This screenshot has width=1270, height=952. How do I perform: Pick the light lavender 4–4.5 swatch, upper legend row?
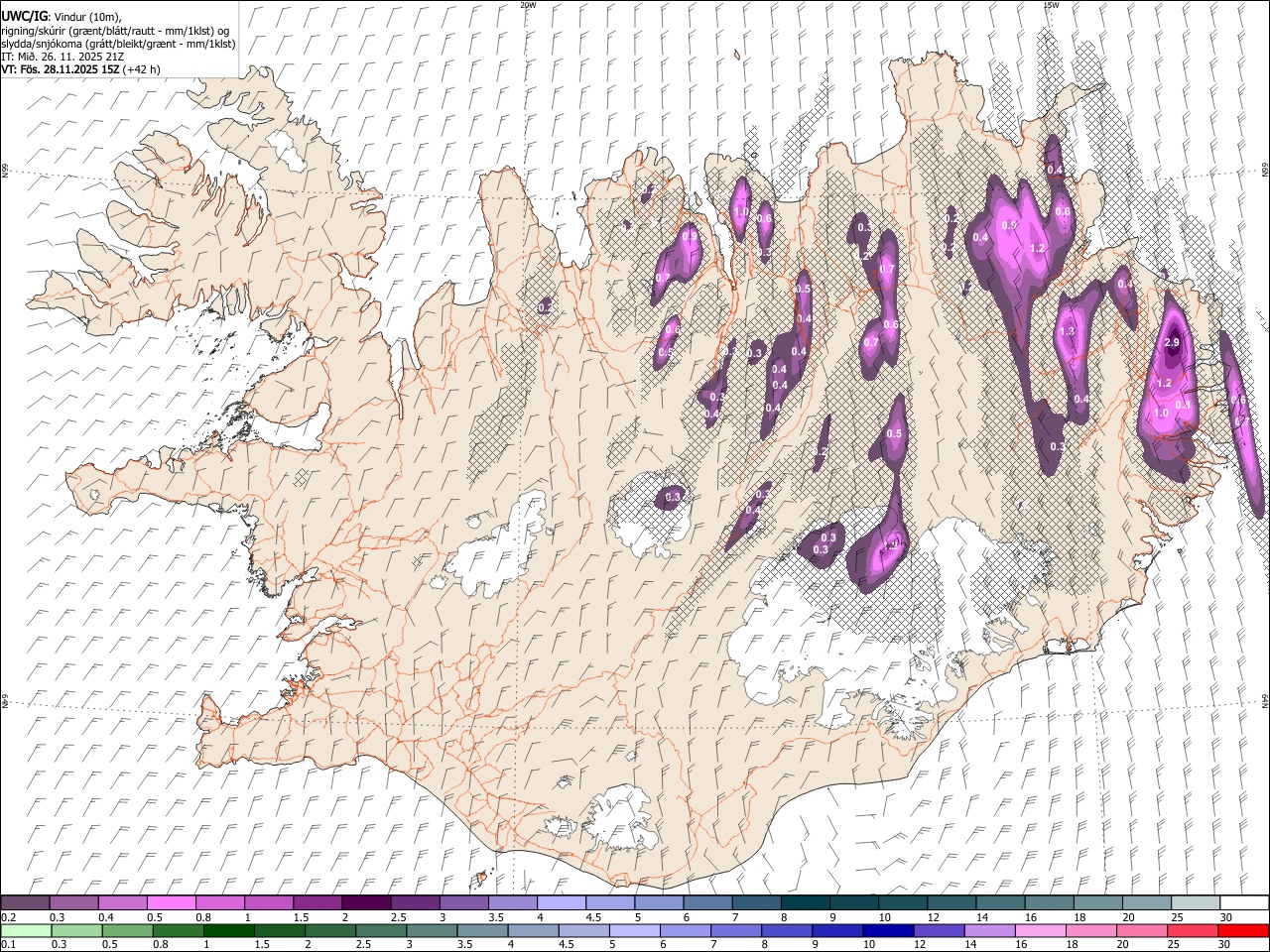click(x=562, y=902)
